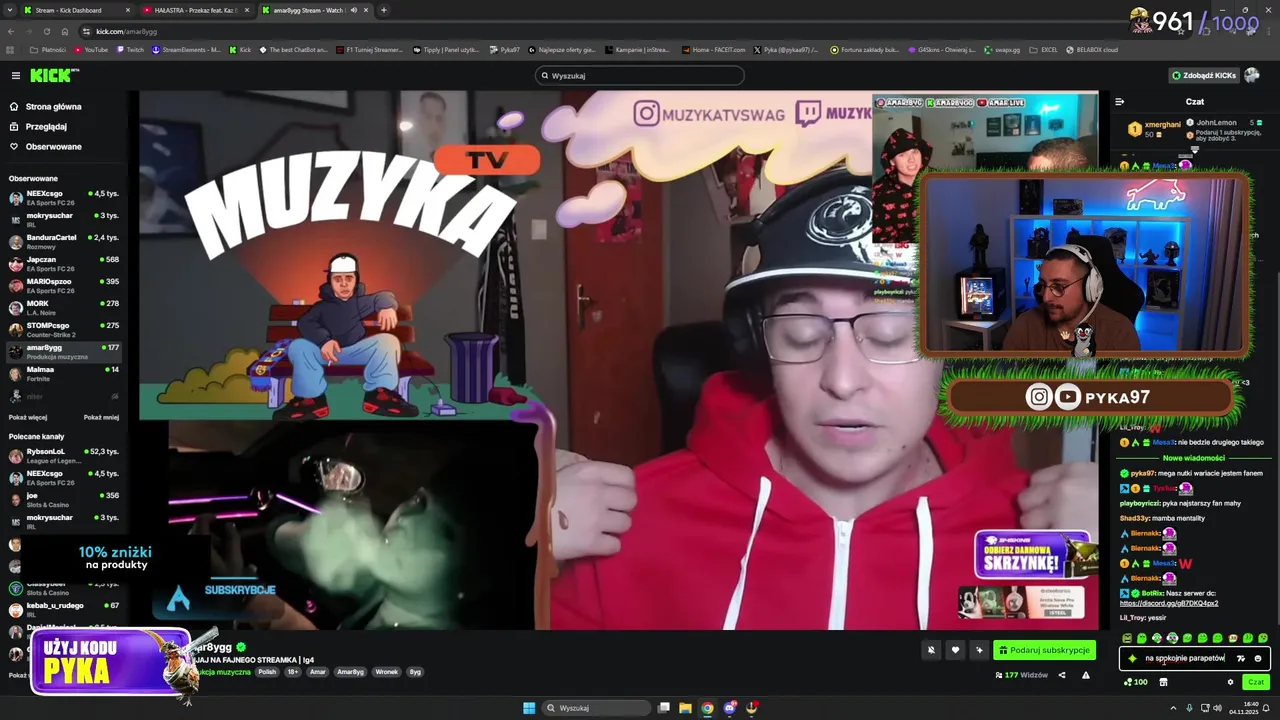
Task: Open NEEXcsgo channel in Obserwowane list
Action: click(x=64, y=198)
